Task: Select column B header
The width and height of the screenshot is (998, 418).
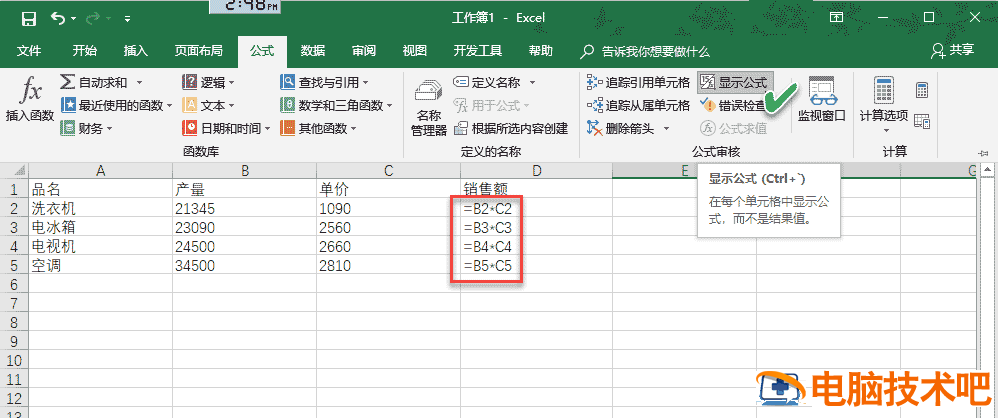Action: 244,171
